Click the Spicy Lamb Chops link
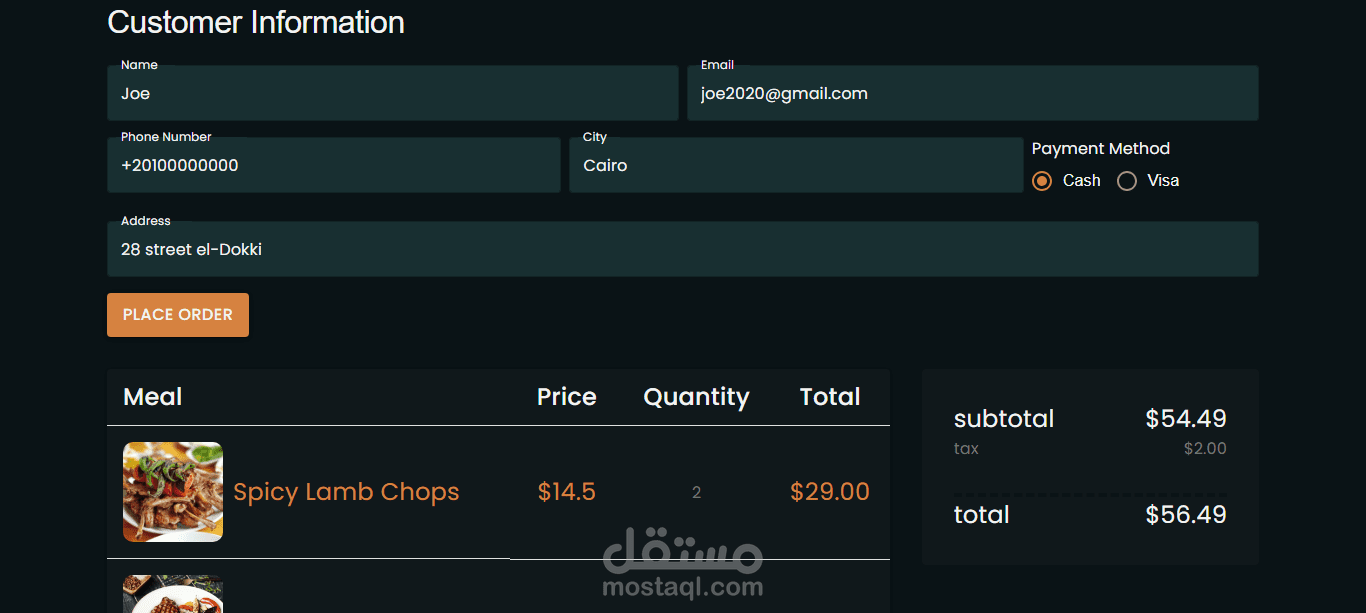The height and width of the screenshot is (613, 1366). click(346, 492)
